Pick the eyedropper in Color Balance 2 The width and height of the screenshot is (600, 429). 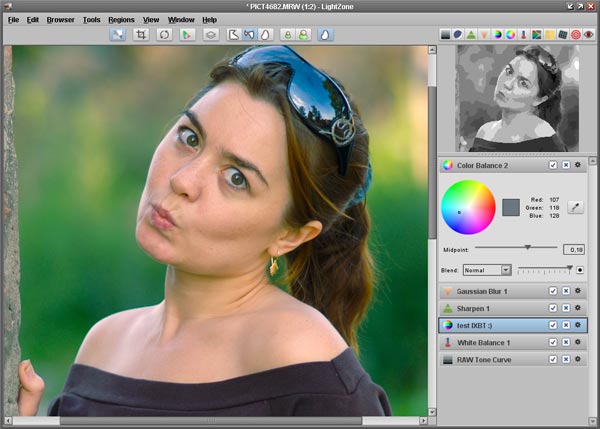(575, 207)
